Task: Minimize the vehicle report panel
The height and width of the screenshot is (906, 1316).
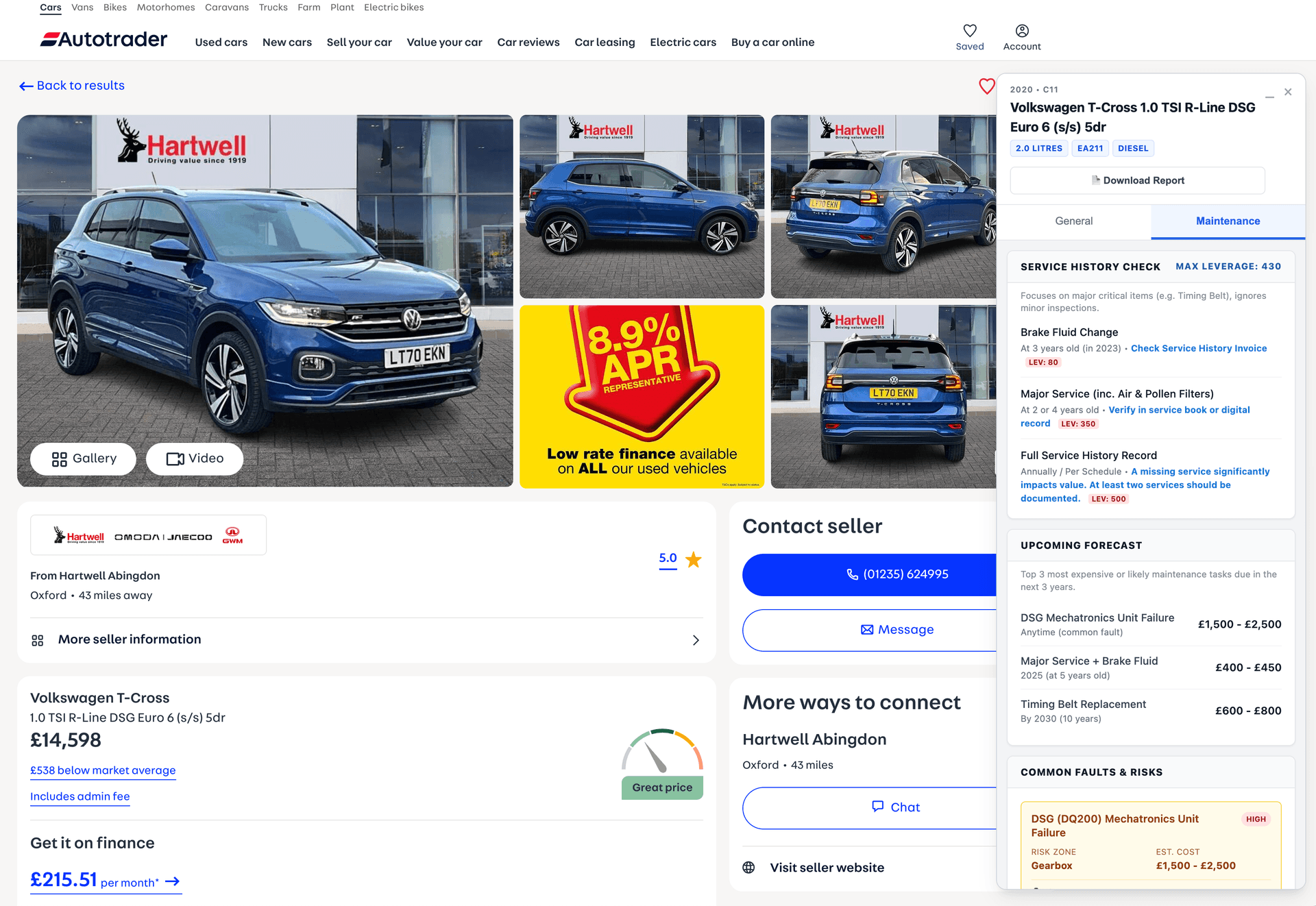Action: coord(1269,96)
